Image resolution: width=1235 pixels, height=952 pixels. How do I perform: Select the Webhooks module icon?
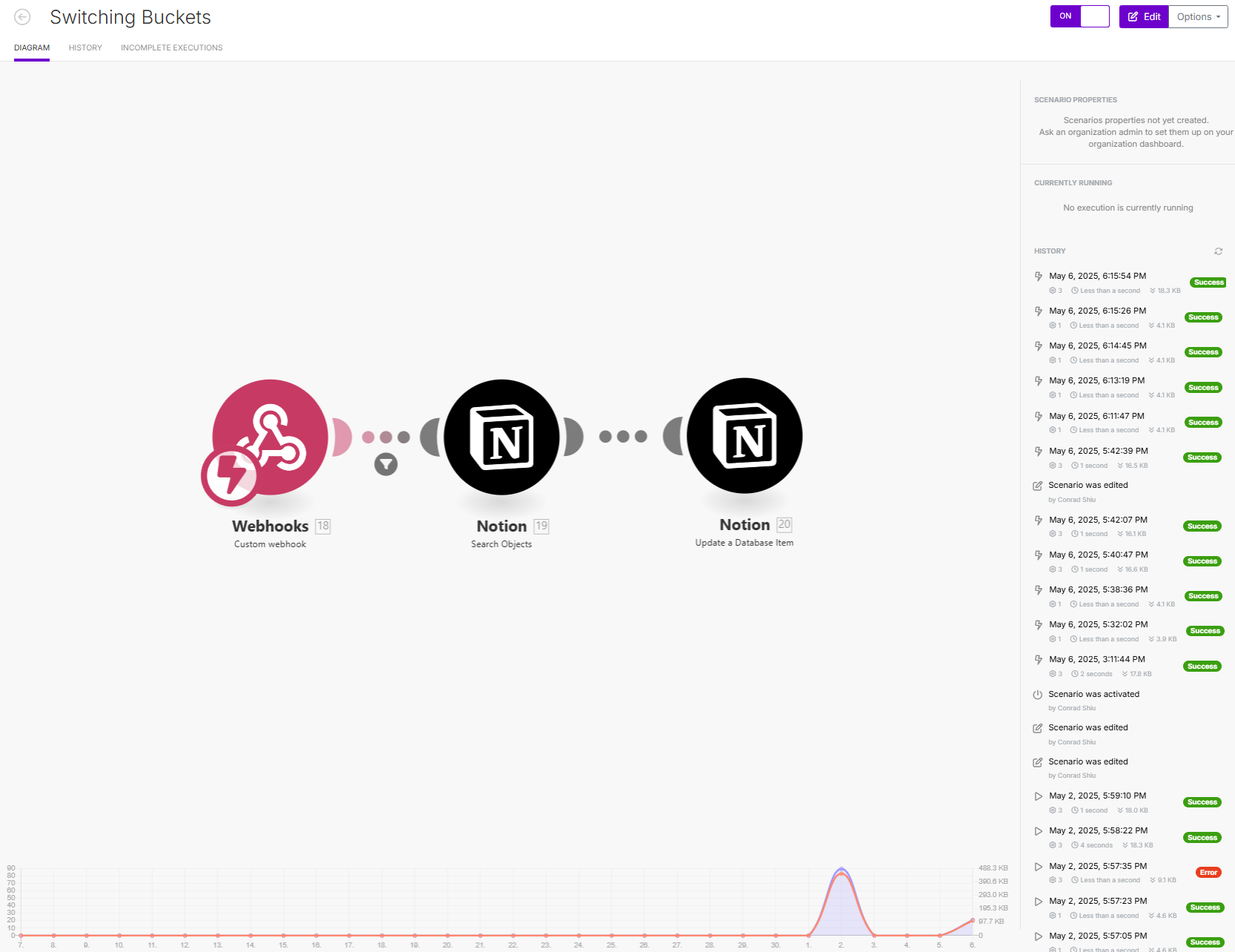[270, 437]
